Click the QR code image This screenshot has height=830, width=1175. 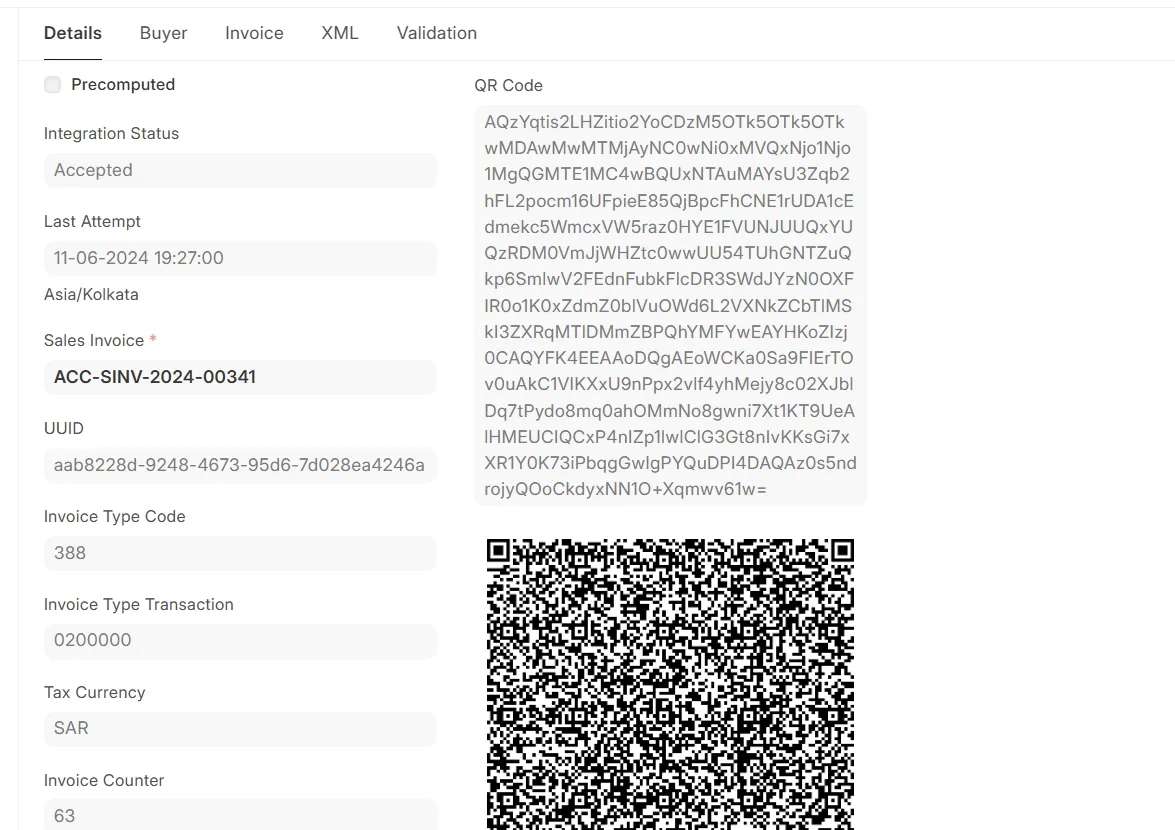coord(670,684)
